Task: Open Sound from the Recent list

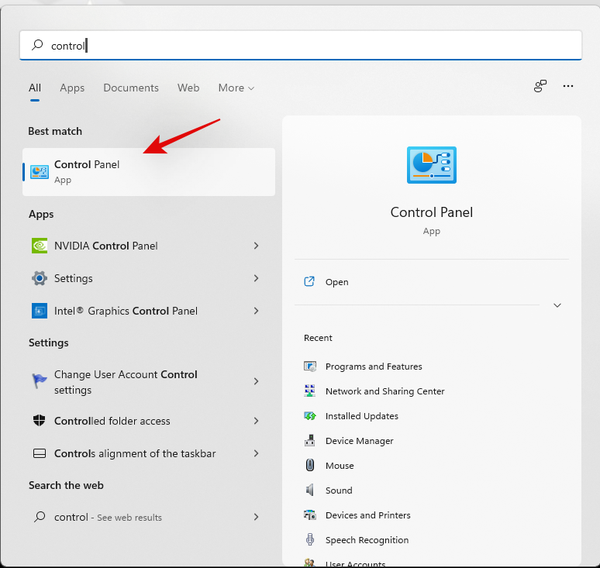Action: tap(339, 490)
